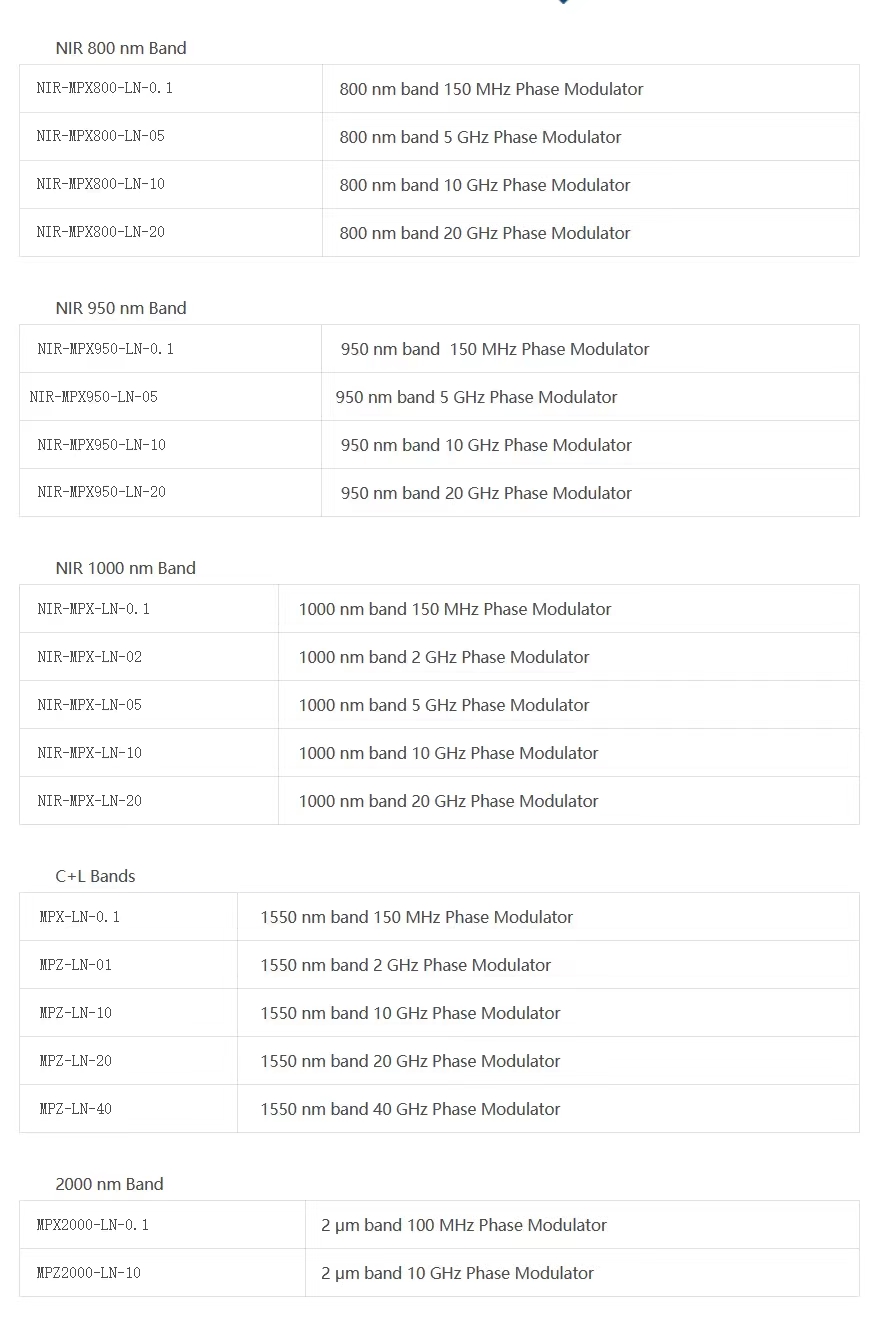Image resolution: width=876 pixels, height=1334 pixels.
Task: Open the MPX-LN-0.1 model entry
Action: point(80,917)
